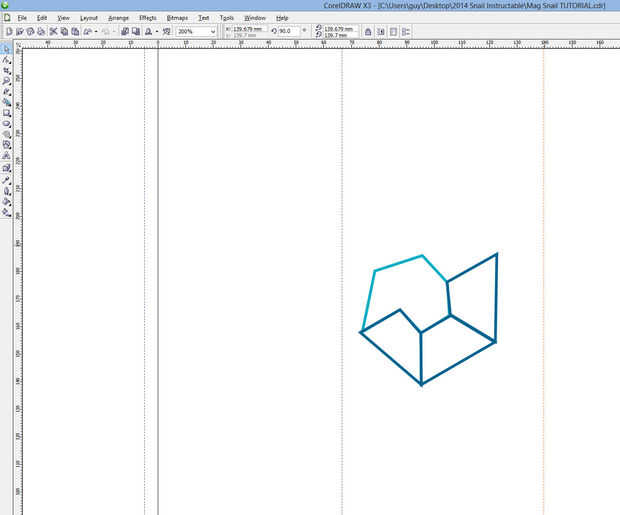Select the Polygon tool
This screenshot has height=515, width=620.
(x=6, y=134)
